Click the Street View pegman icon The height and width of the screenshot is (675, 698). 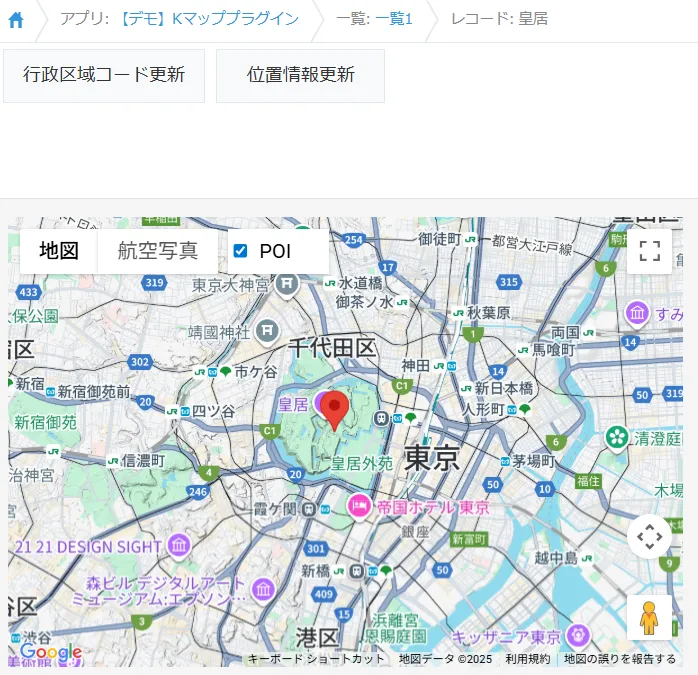(x=649, y=618)
